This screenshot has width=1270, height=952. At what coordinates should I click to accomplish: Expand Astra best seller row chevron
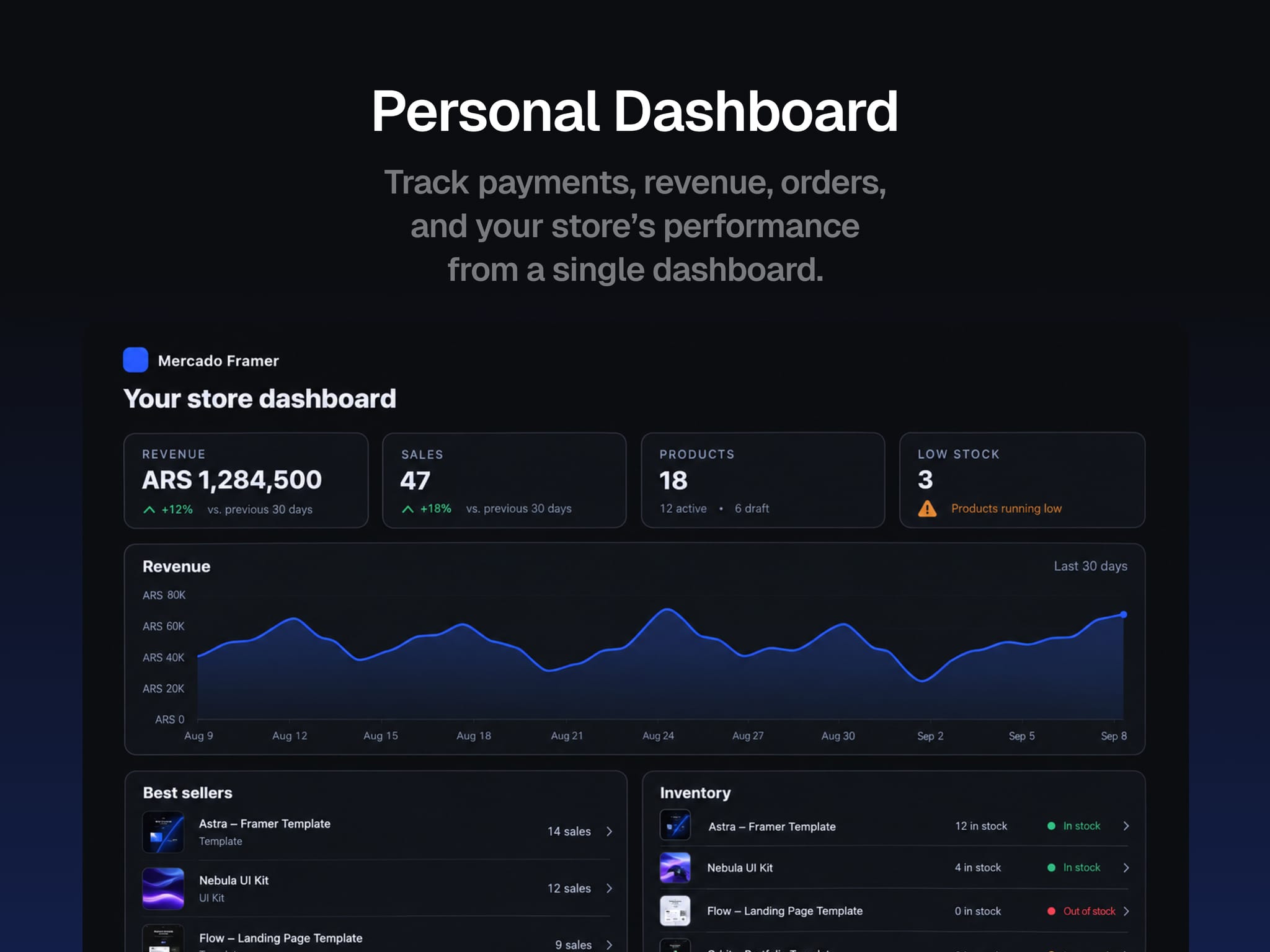609,831
